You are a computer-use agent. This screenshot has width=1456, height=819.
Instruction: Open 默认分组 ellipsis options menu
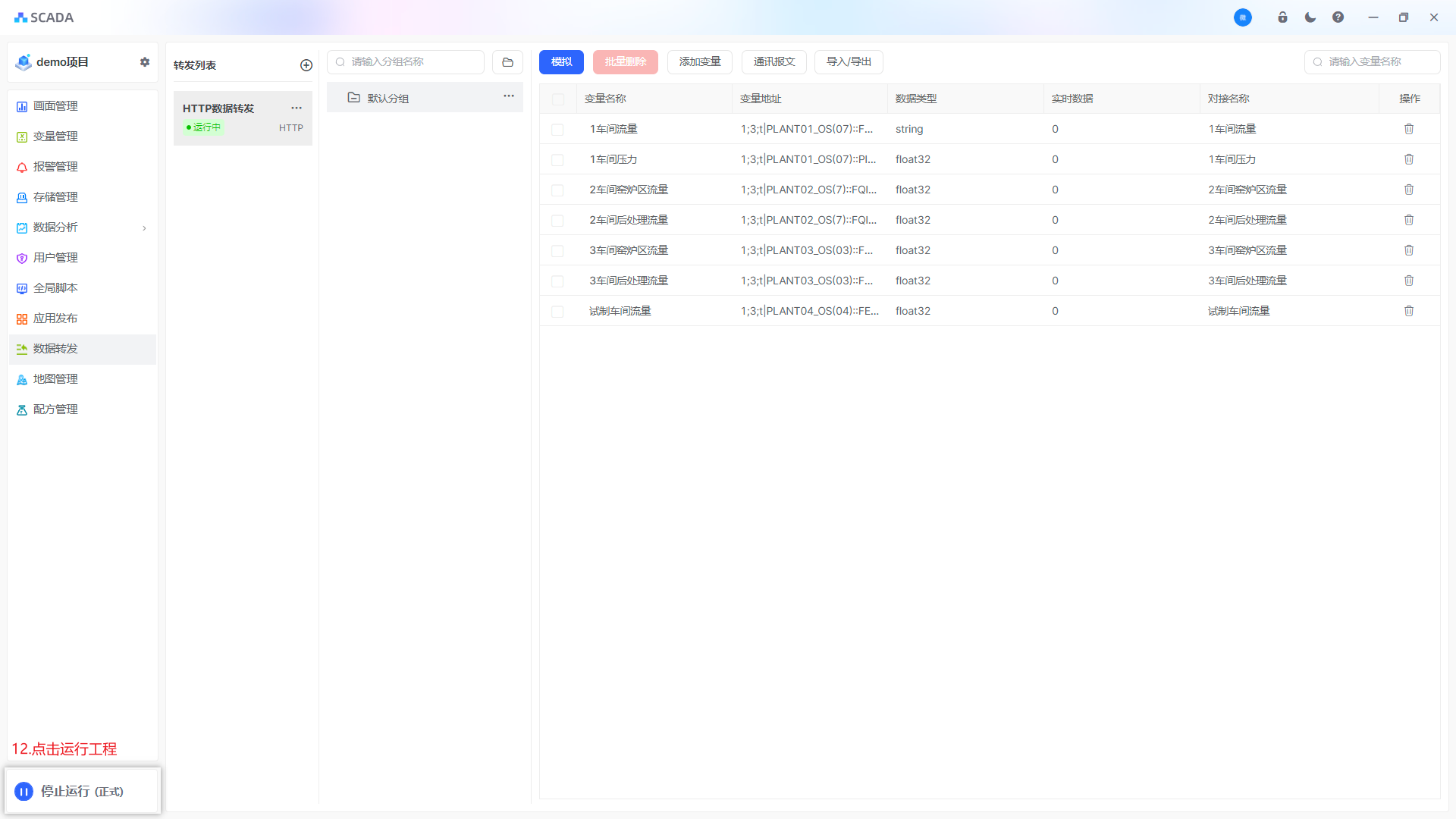(508, 96)
